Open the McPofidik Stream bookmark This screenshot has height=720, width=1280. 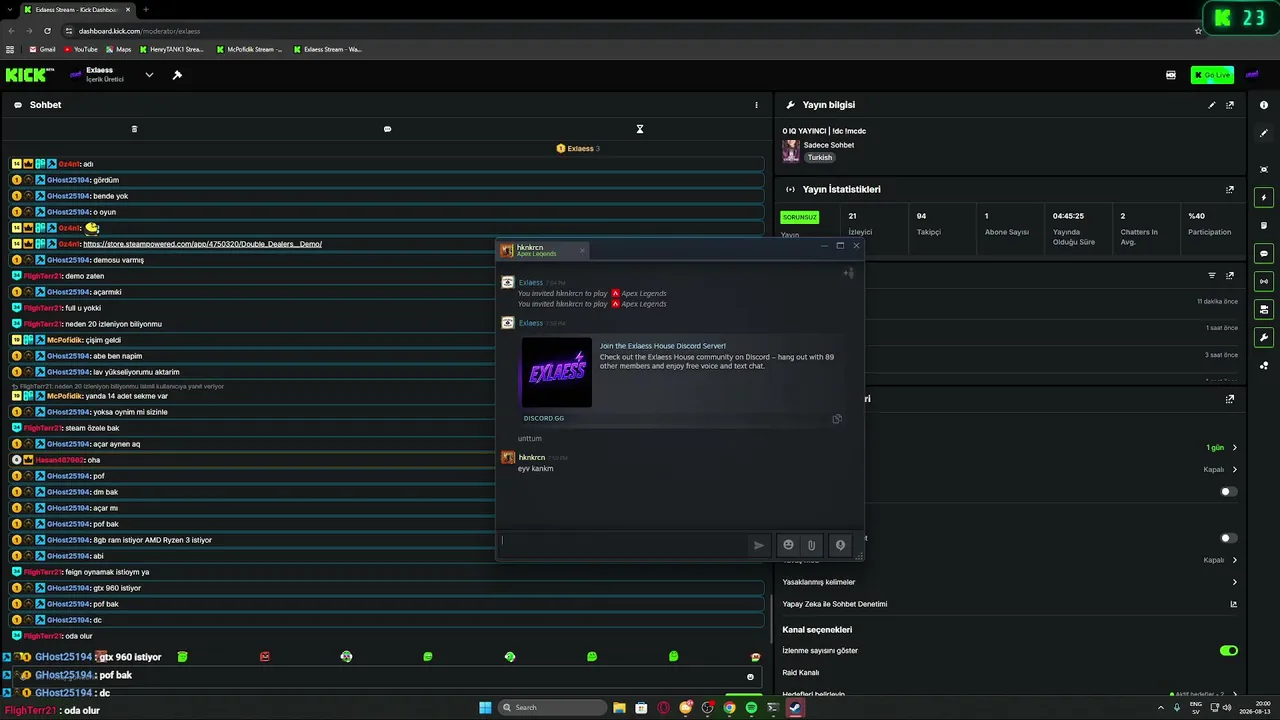250,49
